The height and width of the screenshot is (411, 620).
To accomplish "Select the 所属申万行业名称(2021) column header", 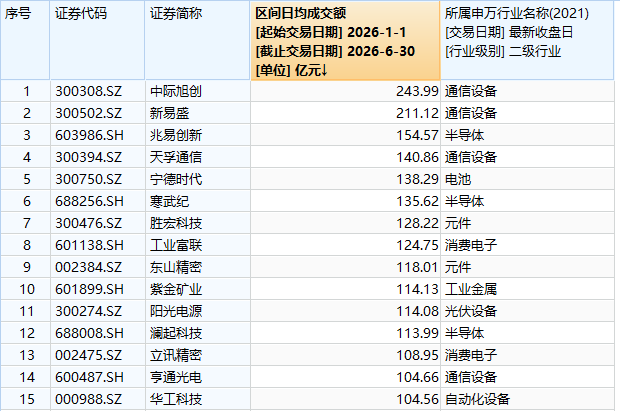I will 527,40.
